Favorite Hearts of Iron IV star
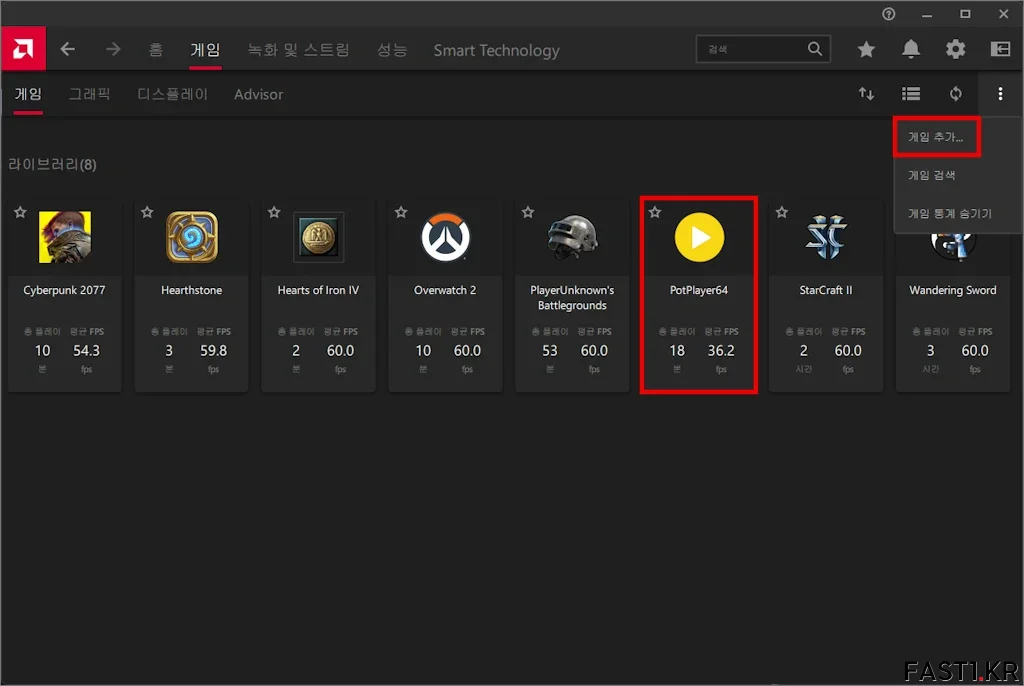This screenshot has width=1024, height=686. point(274,212)
